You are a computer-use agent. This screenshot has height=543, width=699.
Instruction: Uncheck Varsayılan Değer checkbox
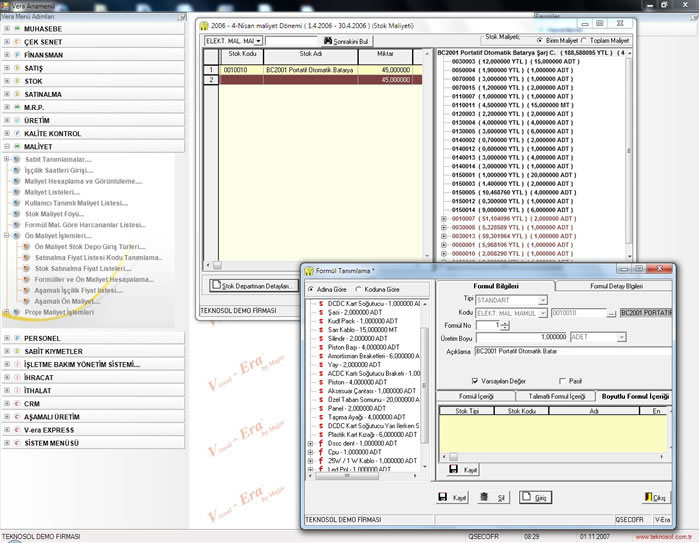475,381
